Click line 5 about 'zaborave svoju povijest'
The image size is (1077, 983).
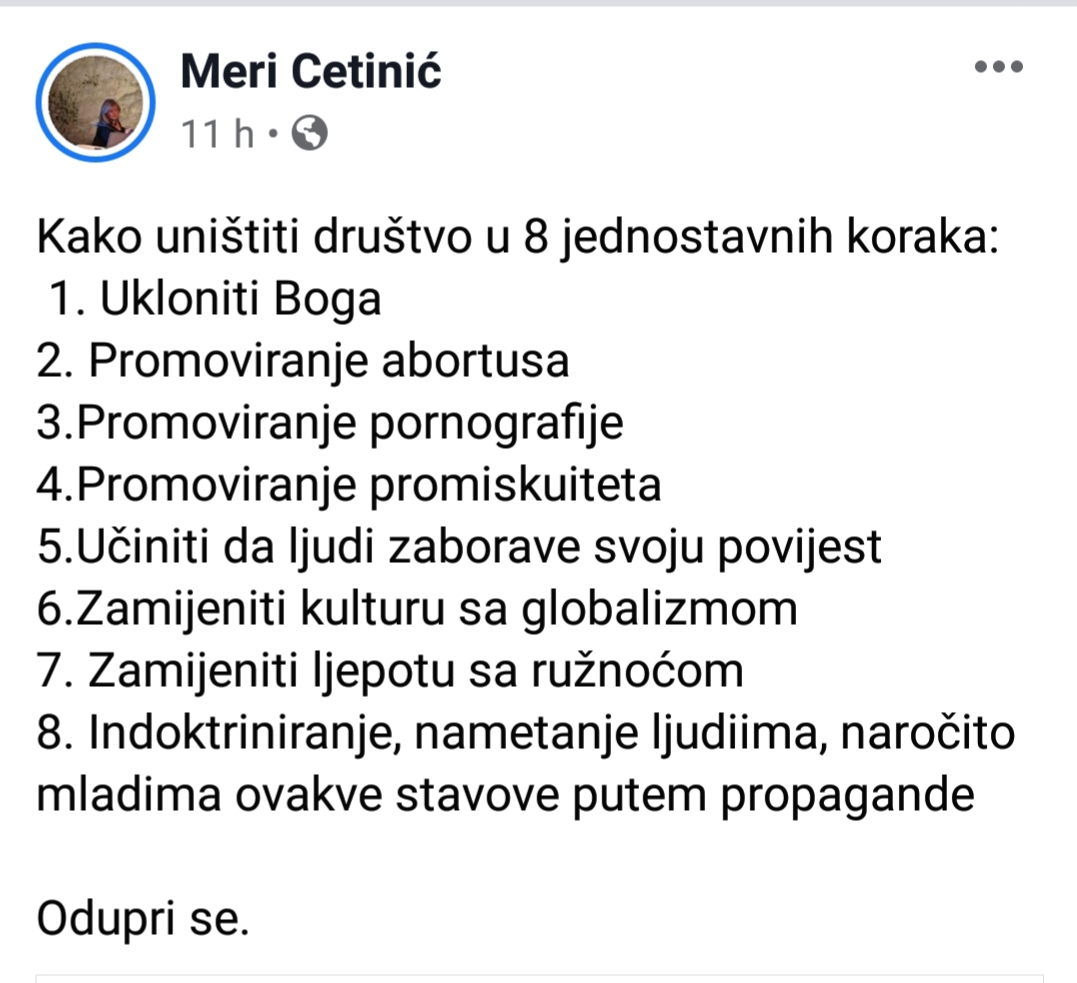point(459,547)
